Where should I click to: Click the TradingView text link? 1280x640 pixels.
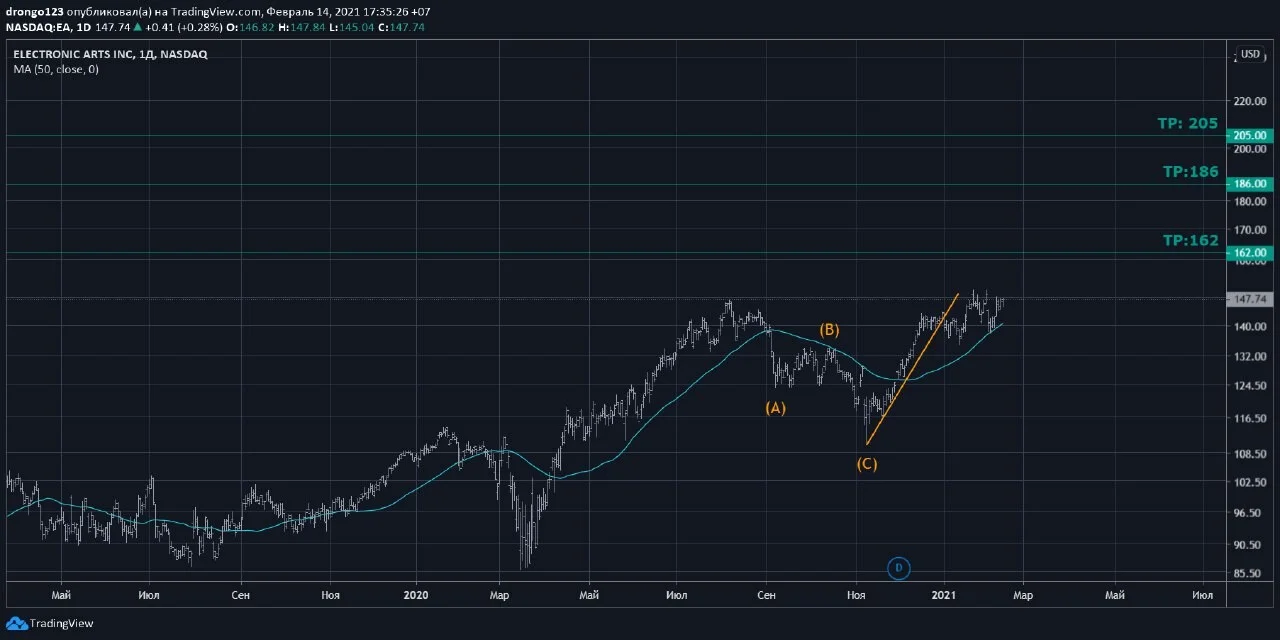(x=61, y=623)
